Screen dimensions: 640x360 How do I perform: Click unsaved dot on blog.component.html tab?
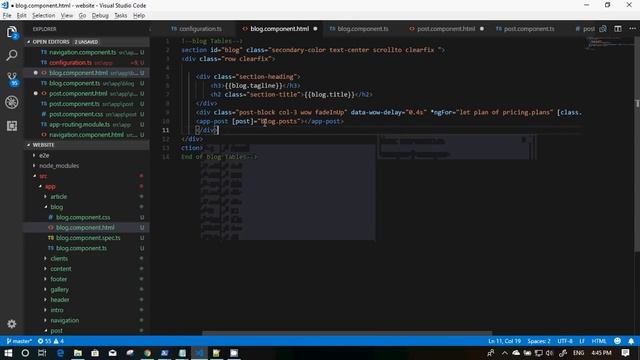315,29
